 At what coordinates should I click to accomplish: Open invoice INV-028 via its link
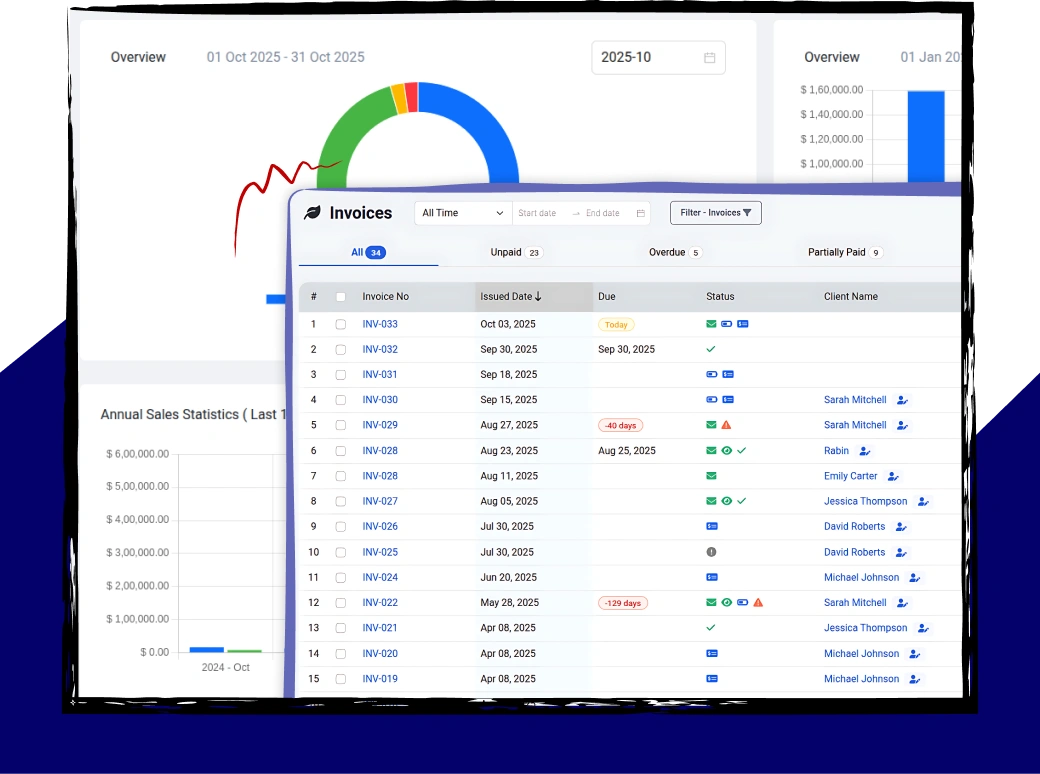[380, 450]
